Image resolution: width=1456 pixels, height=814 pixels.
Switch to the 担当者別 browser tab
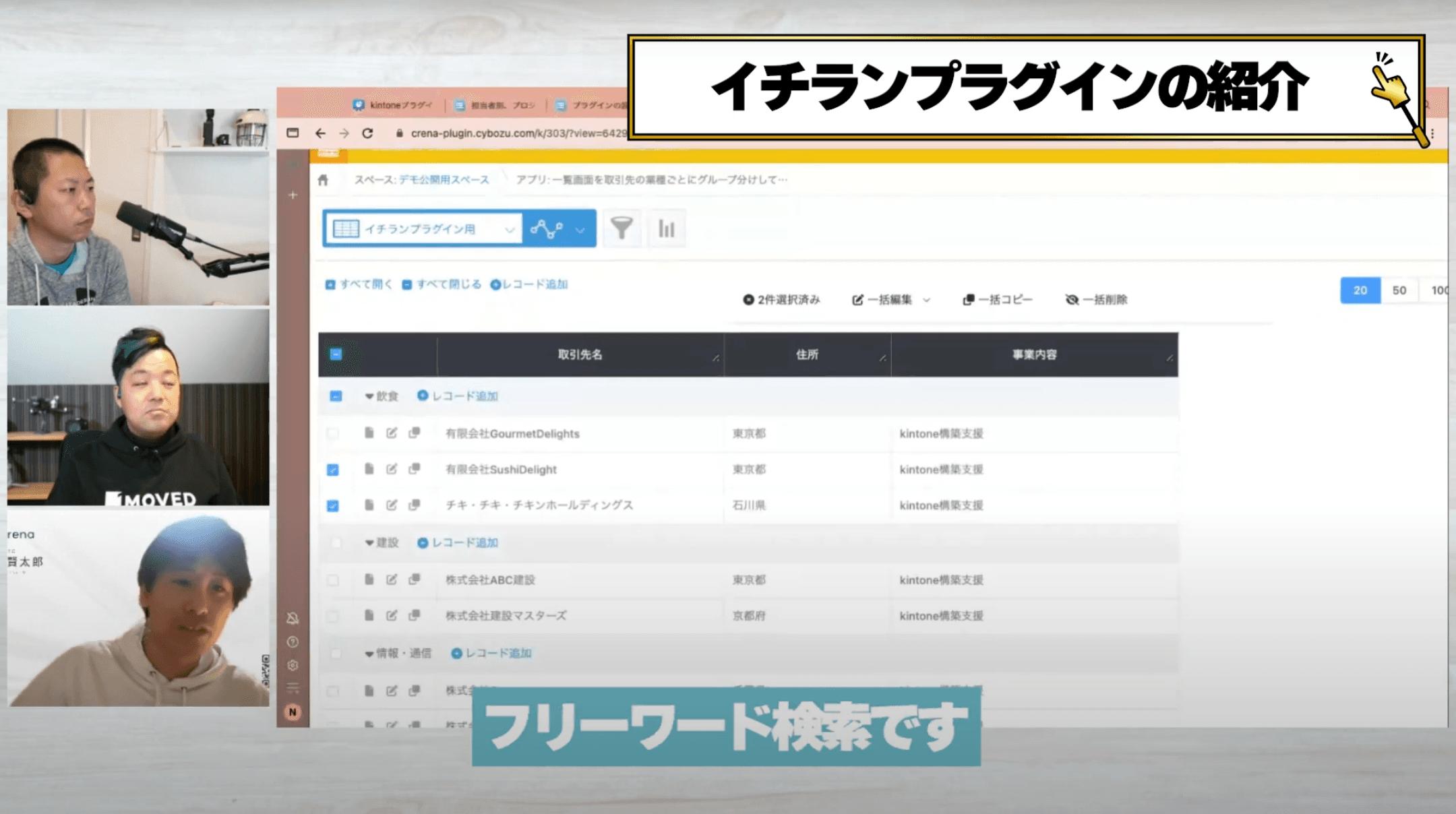[x=495, y=105]
